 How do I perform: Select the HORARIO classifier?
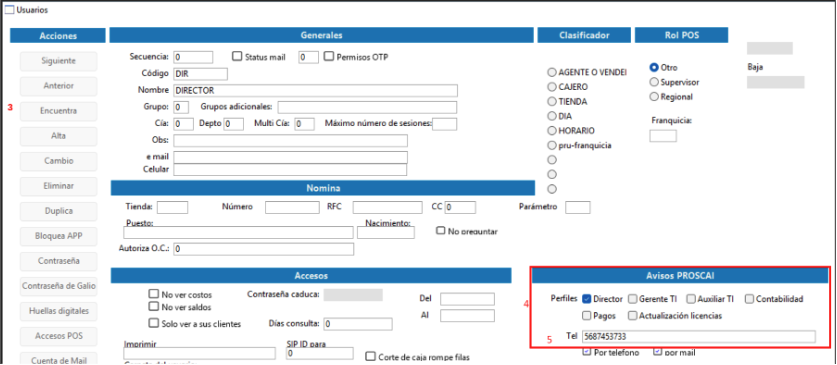point(552,130)
